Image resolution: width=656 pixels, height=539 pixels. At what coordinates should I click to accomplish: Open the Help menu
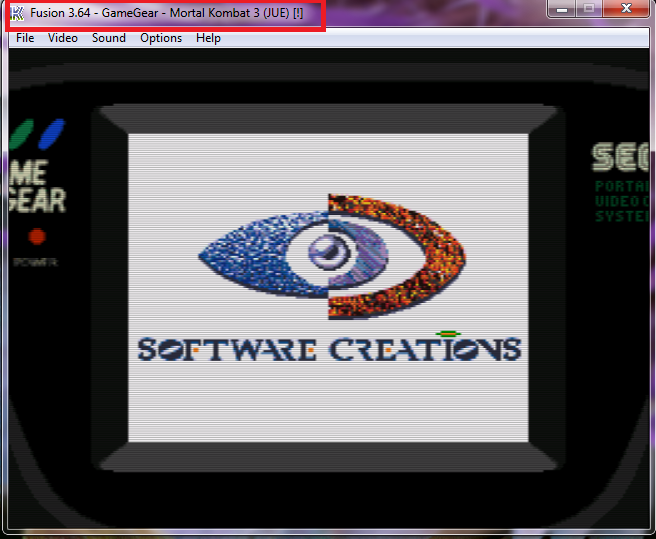tap(208, 38)
